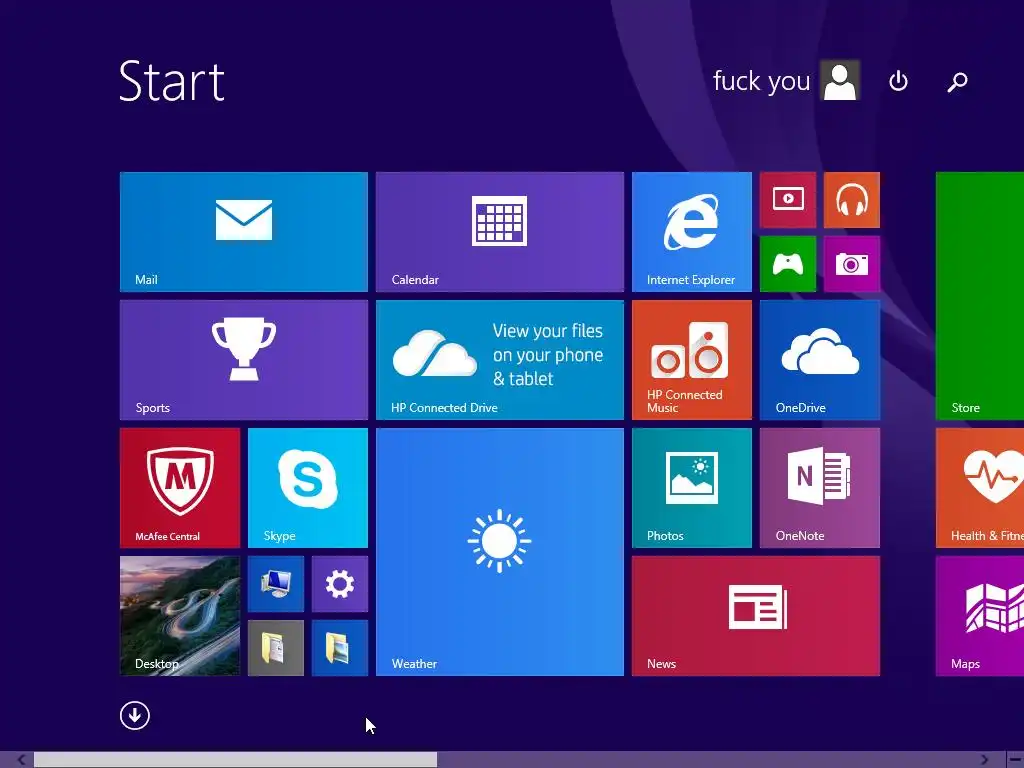The width and height of the screenshot is (1024, 768).
Task: Click the power options button
Action: 899,81
